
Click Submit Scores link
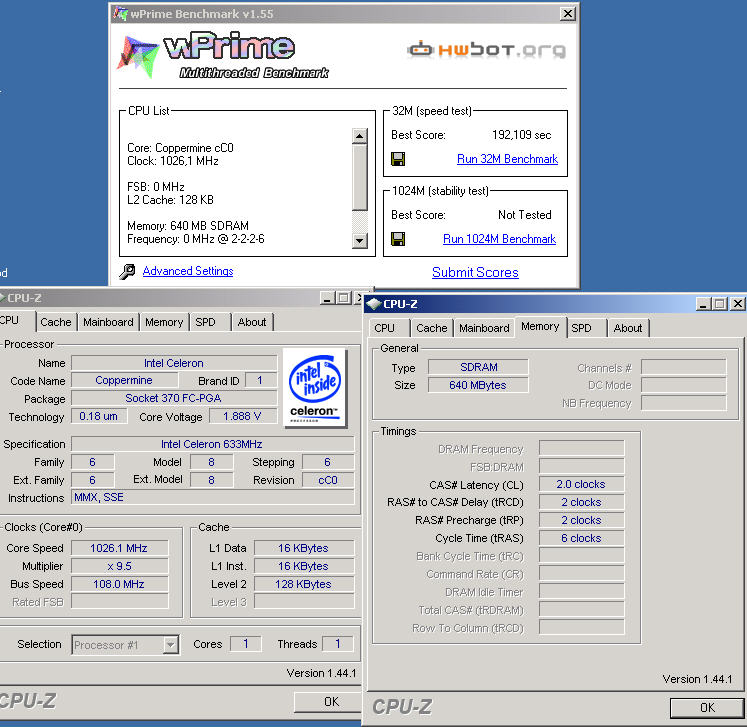point(475,272)
